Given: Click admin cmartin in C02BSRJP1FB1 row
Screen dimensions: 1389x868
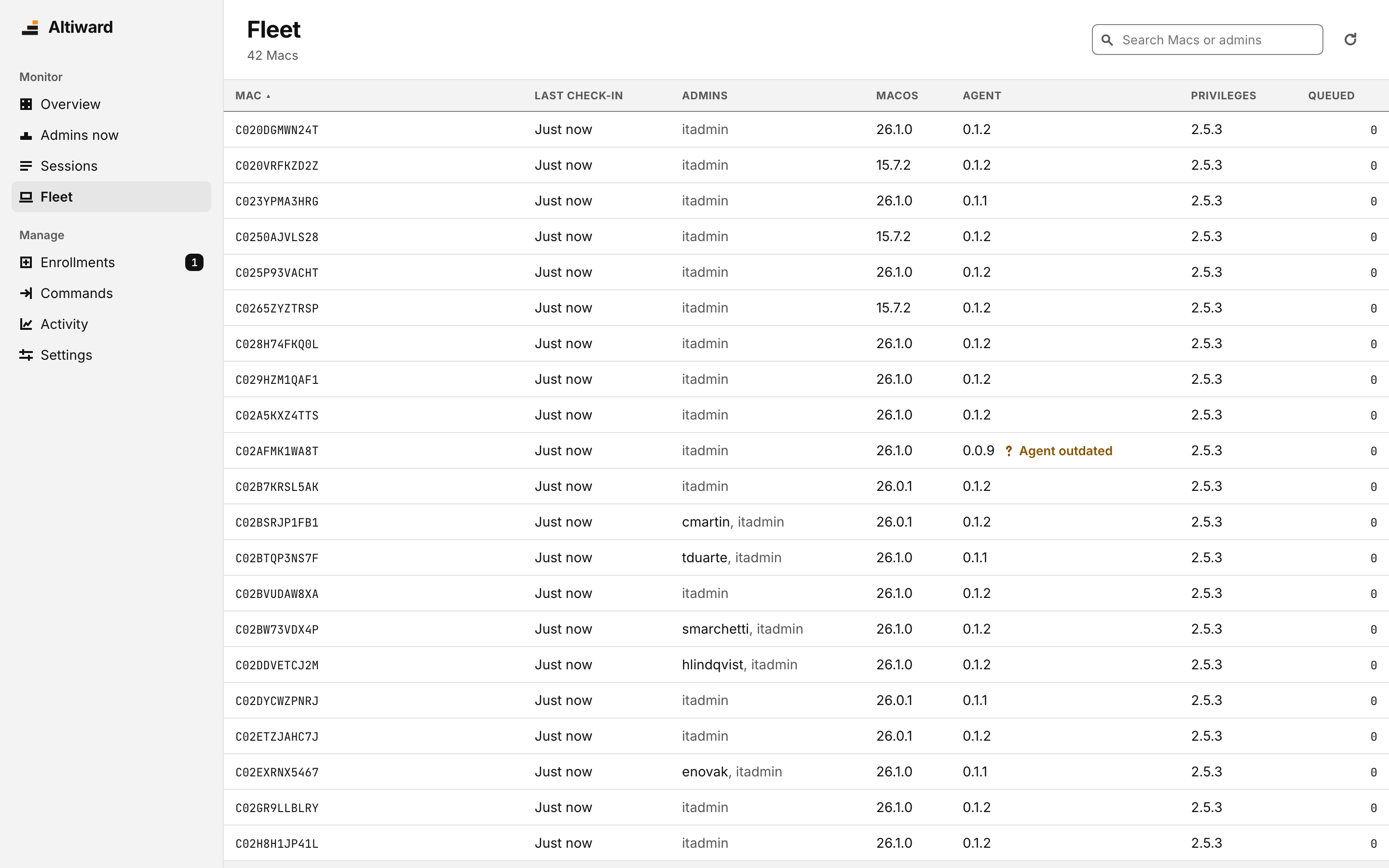Looking at the screenshot, I should (706, 522).
